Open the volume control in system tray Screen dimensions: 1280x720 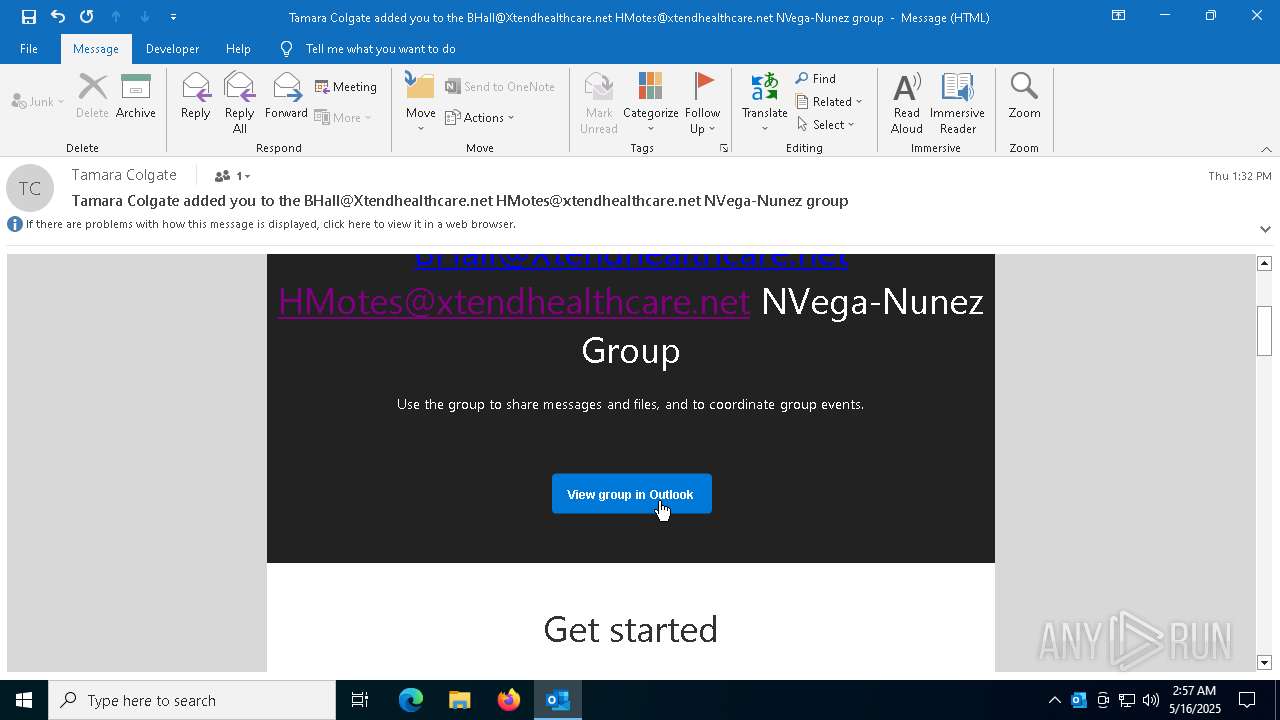1150,700
